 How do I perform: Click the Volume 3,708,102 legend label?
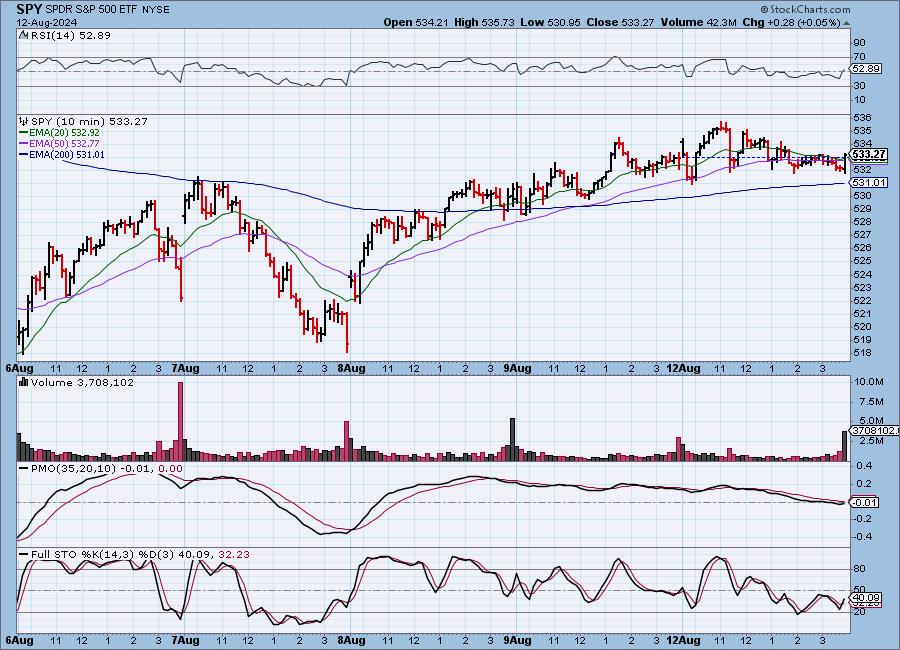(82, 382)
